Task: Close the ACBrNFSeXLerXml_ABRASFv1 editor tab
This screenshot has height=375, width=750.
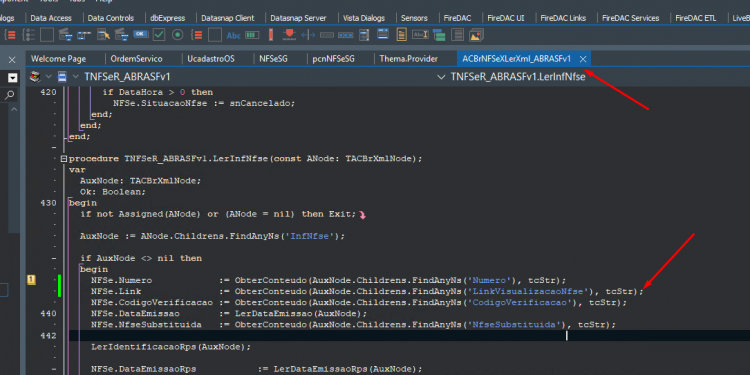Action: [x=583, y=59]
